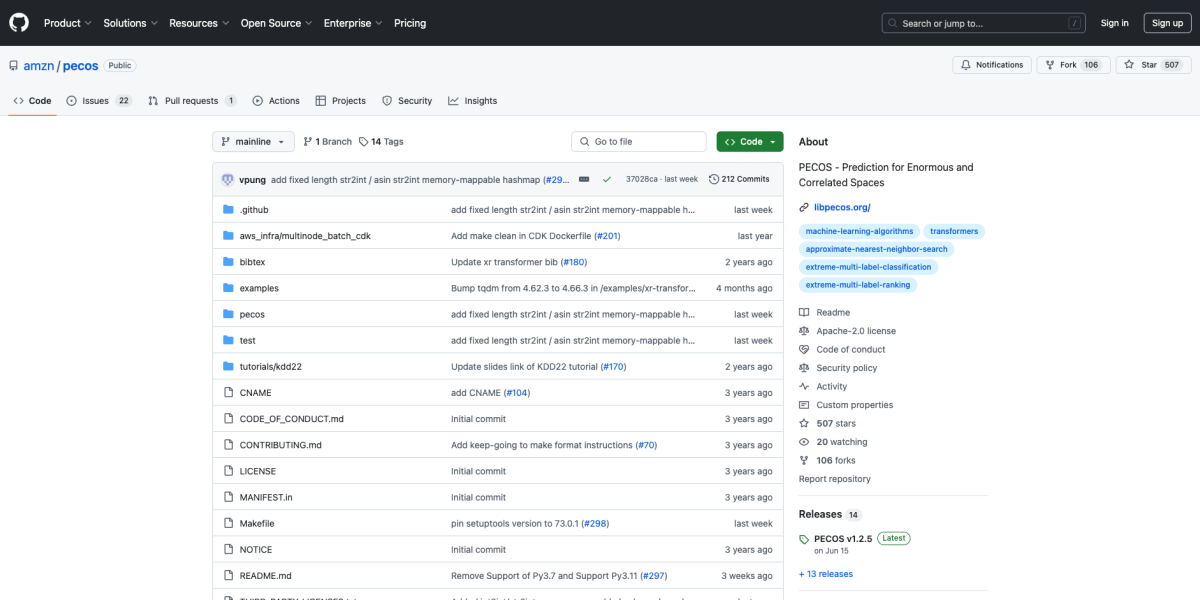Screen dimensions: 1200x600
Task: Expand the Open Source menu
Action: pos(275,23)
